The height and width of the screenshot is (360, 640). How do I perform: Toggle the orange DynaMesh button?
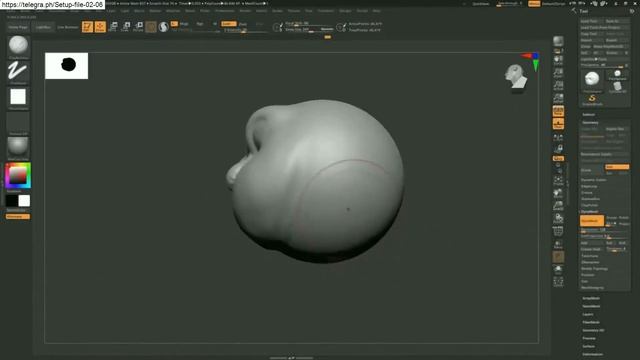[591, 221]
